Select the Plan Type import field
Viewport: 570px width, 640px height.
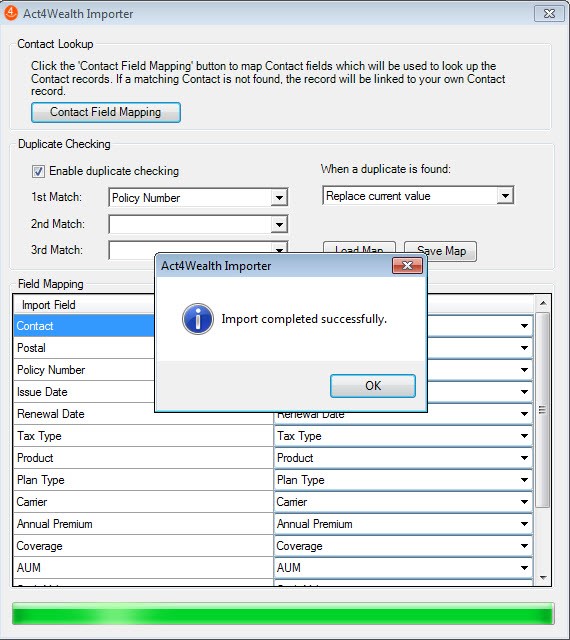(143, 480)
